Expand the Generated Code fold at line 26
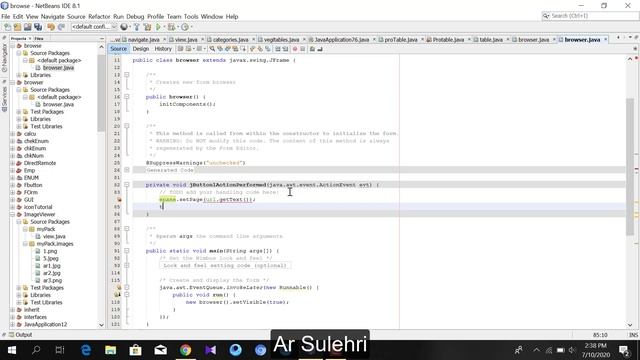Screen dimensions: 640x360 click(127, 170)
